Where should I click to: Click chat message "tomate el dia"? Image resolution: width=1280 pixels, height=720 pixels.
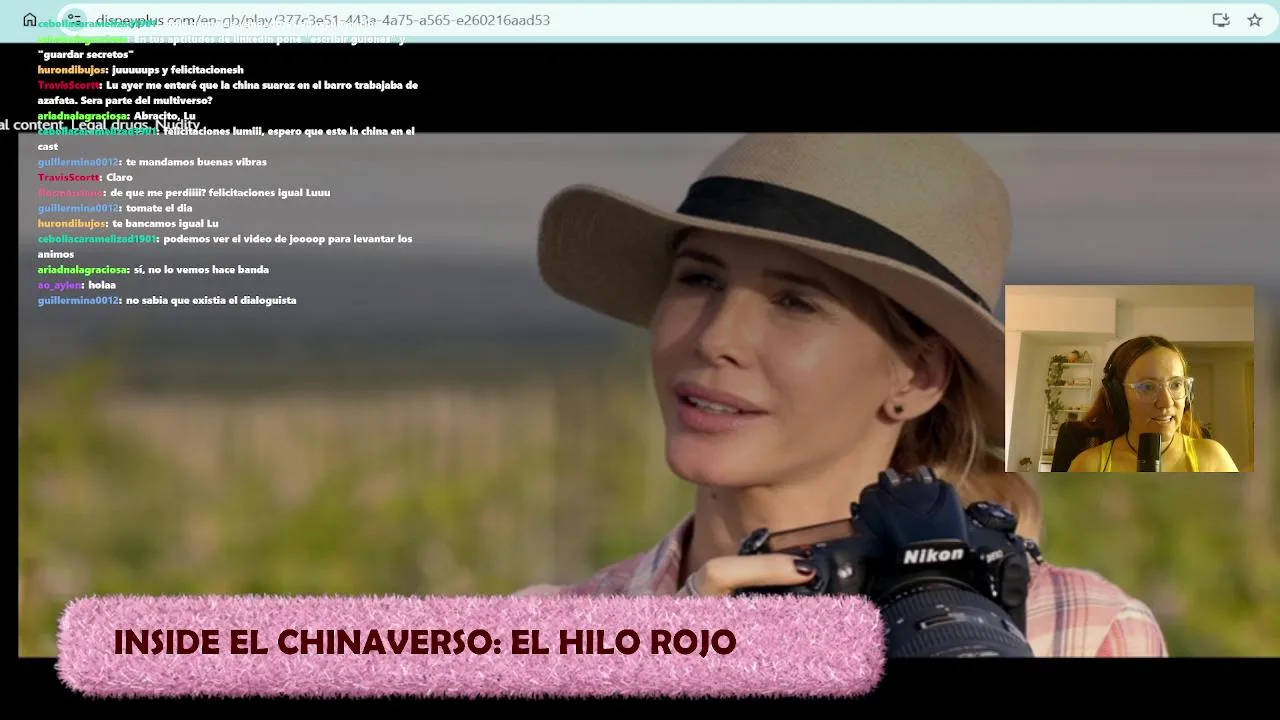click(x=159, y=208)
